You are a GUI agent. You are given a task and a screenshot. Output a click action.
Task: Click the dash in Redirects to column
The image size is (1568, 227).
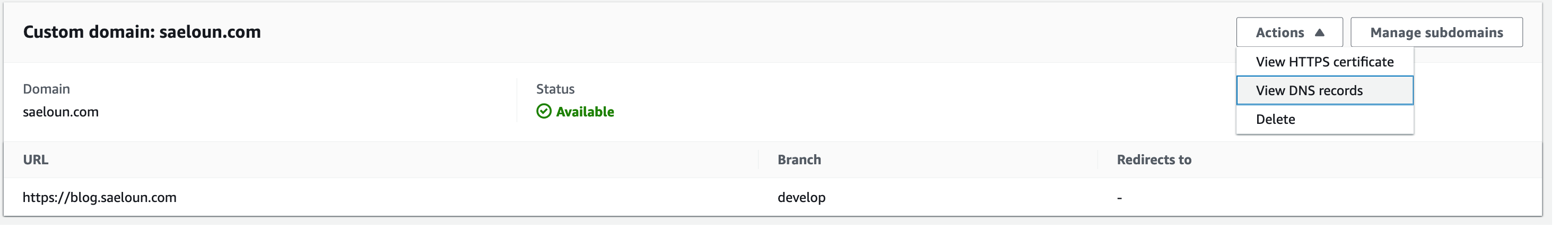pyautogui.click(x=1119, y=198)
